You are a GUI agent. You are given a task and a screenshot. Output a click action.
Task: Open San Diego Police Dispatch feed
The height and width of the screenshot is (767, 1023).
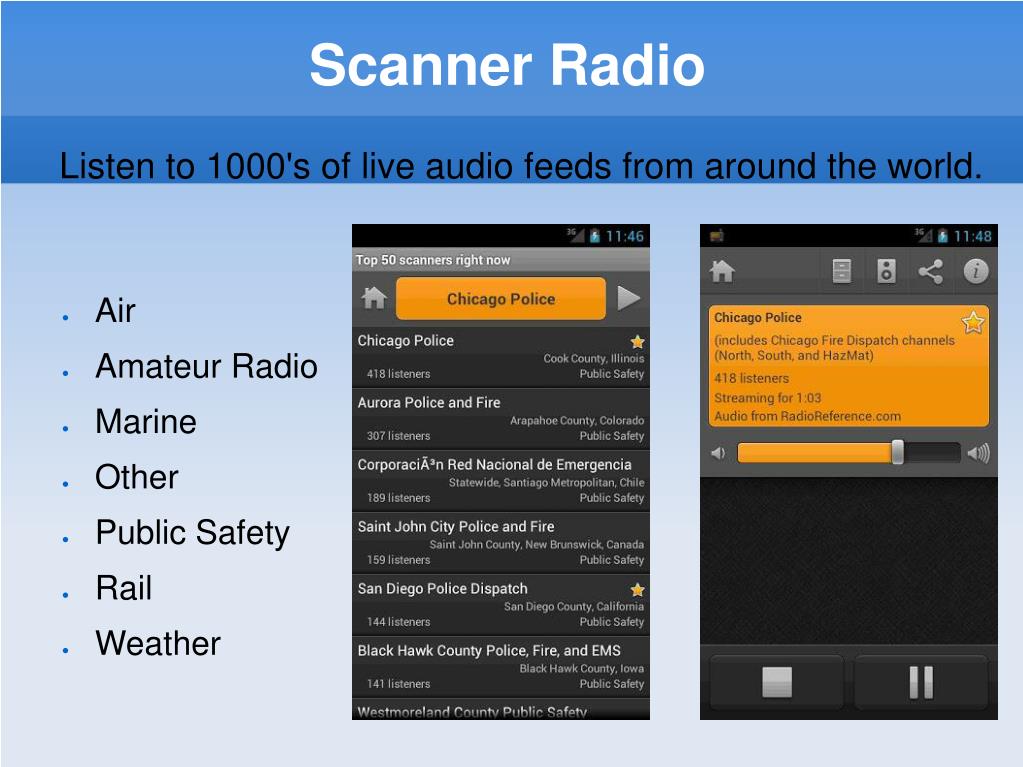501,605
